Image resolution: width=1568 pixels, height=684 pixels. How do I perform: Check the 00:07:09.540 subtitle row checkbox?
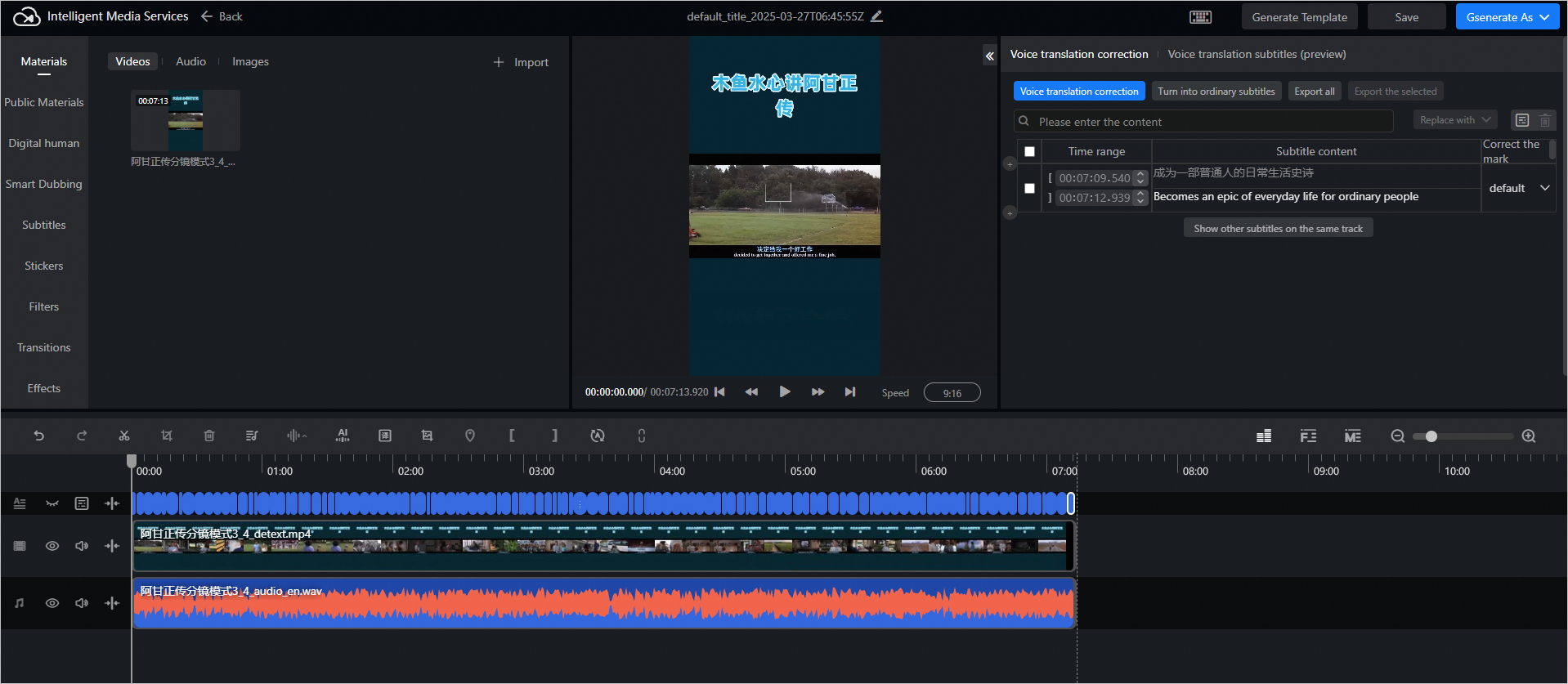(1029, 188)
